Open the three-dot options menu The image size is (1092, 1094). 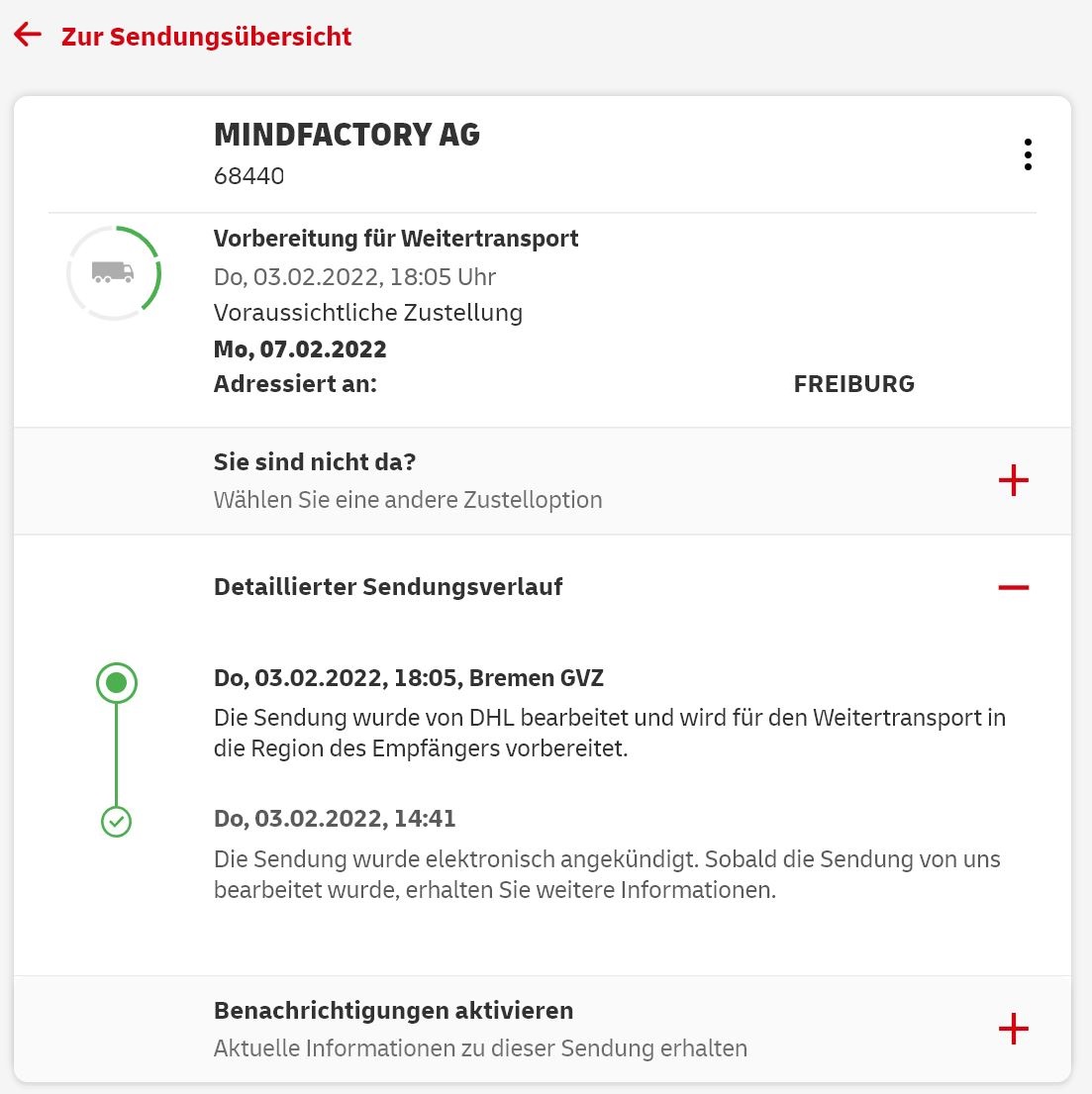(1028, 154)
